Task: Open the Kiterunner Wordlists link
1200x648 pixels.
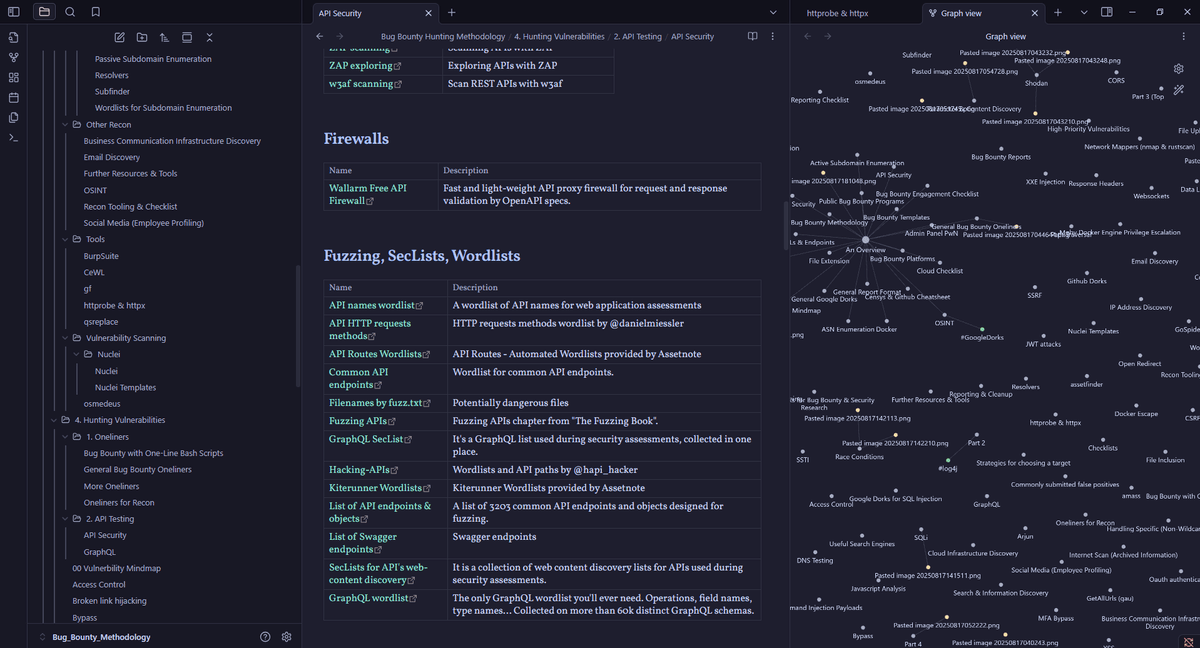Action: pos(375,488)
